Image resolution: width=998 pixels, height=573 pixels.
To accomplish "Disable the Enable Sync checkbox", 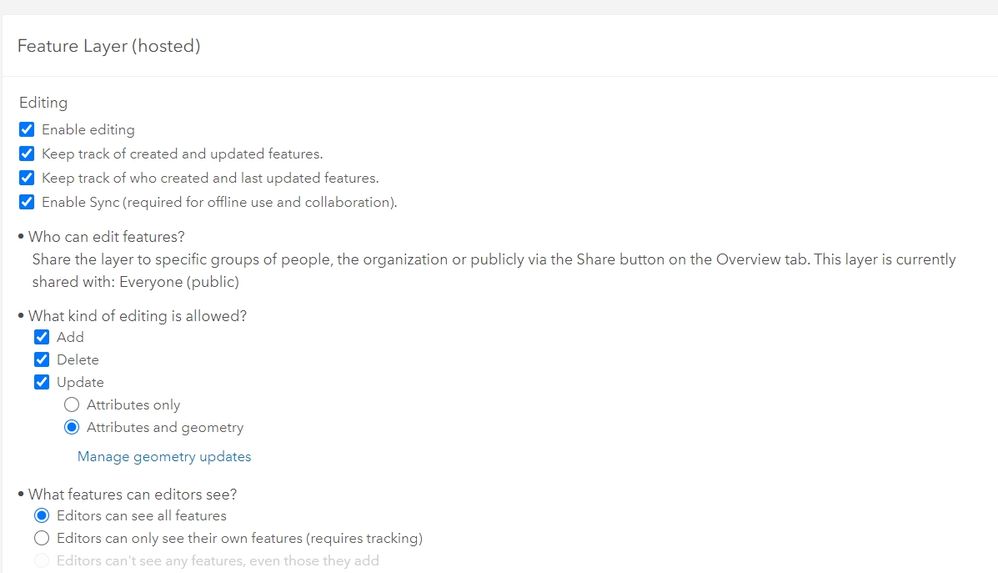I will click(27, 202).
